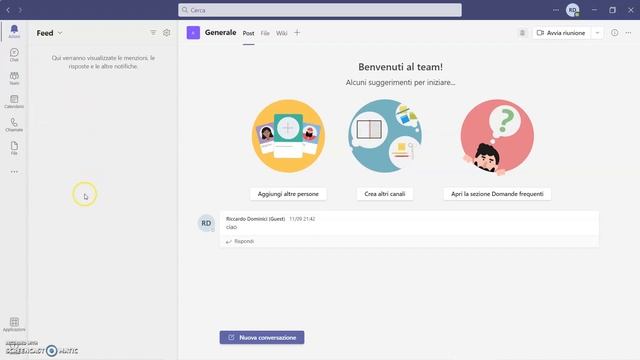Switch to the Wiki tab

pos(282,33)
